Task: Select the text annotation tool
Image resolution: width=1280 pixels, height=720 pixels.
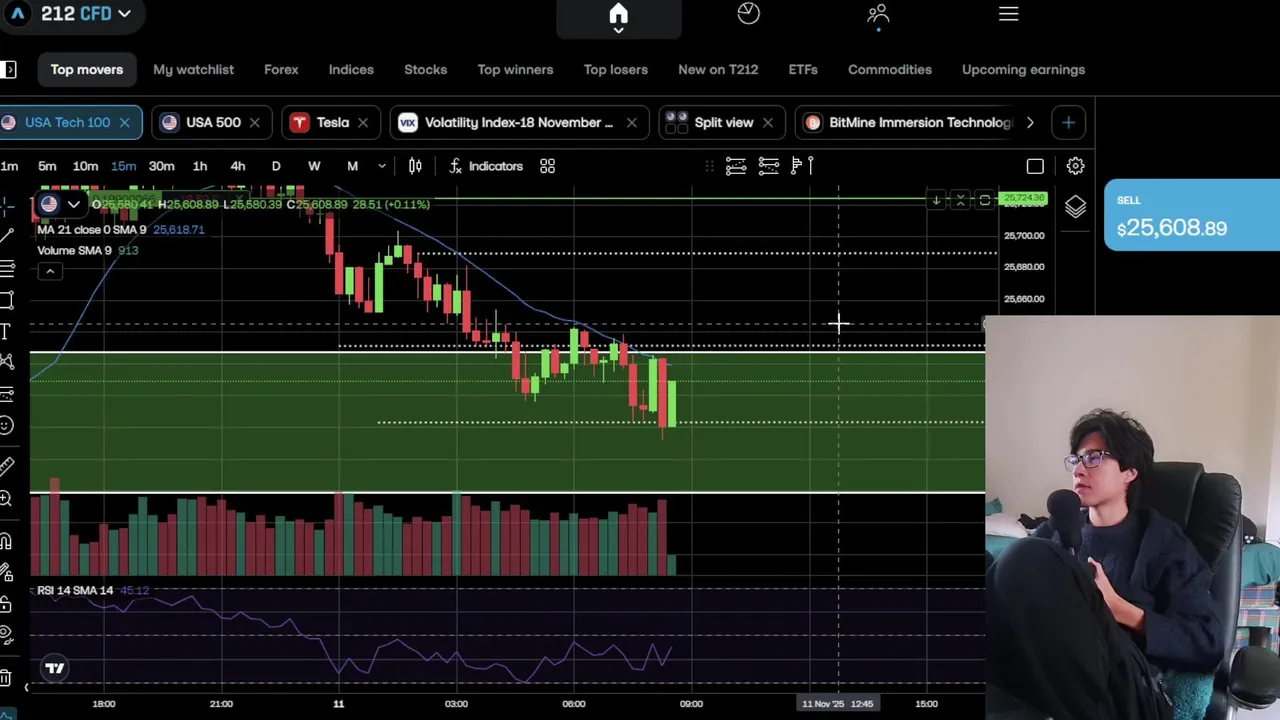Action: pos(6,331)
